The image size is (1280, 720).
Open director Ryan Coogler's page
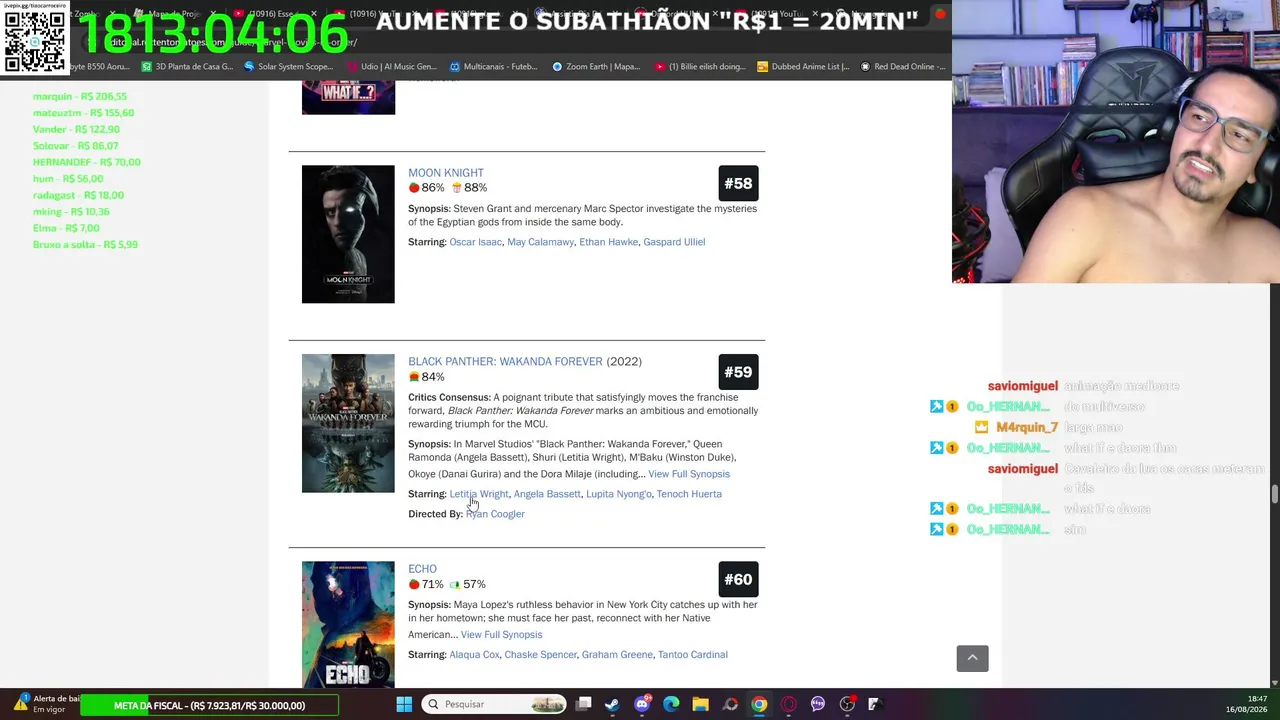pyautogui.click(x=495, y=514)
